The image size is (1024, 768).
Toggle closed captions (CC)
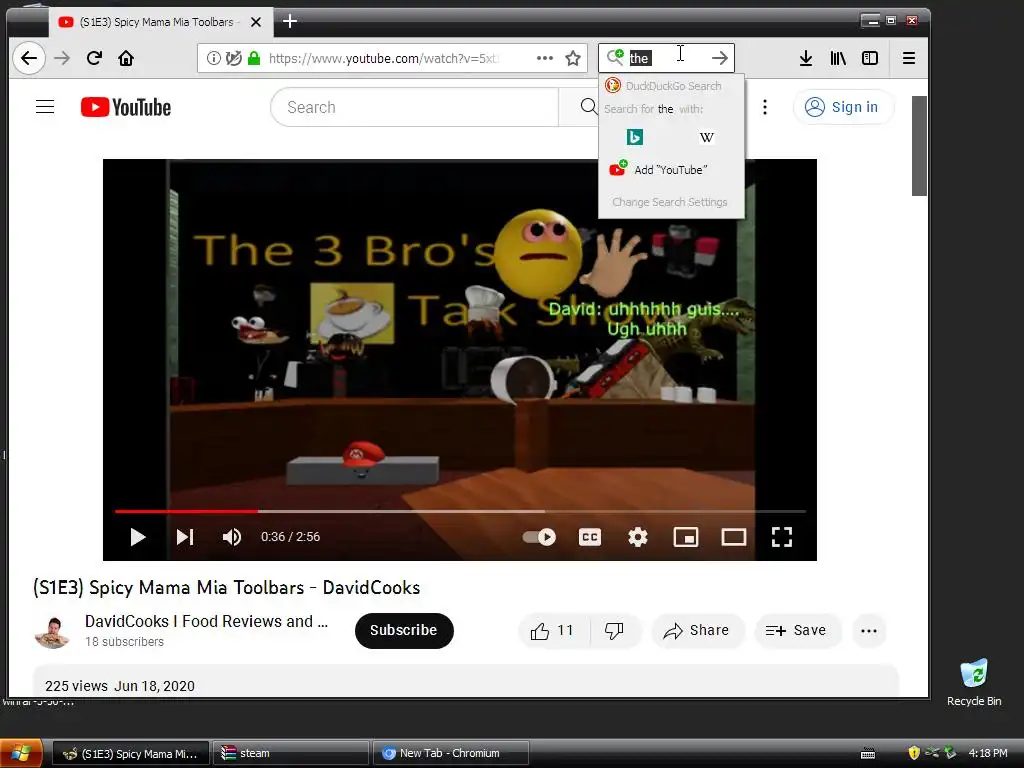point(590,537)
